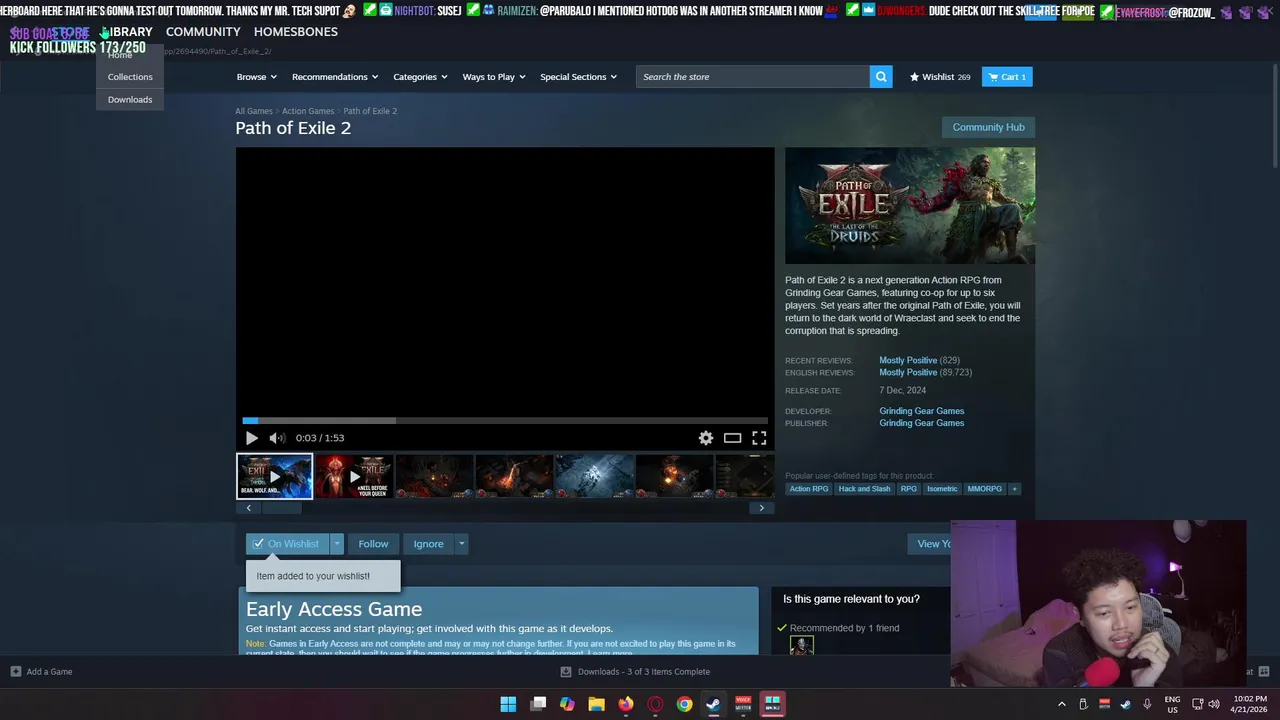Select Collections in Library submenu

(x=130, y=77)
